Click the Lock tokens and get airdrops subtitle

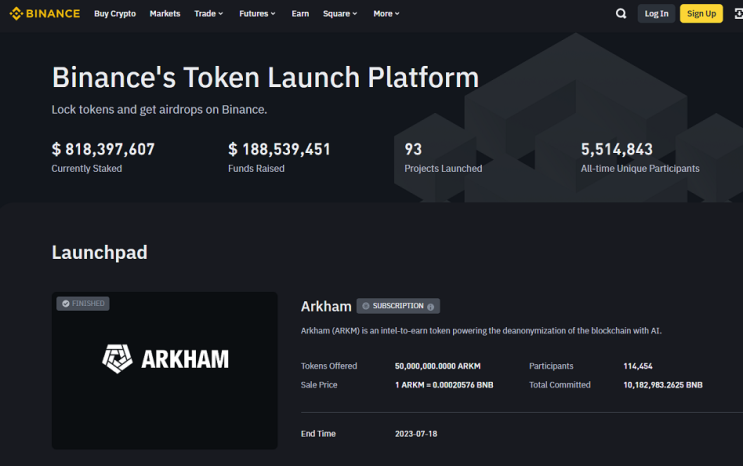click(159, 110)
